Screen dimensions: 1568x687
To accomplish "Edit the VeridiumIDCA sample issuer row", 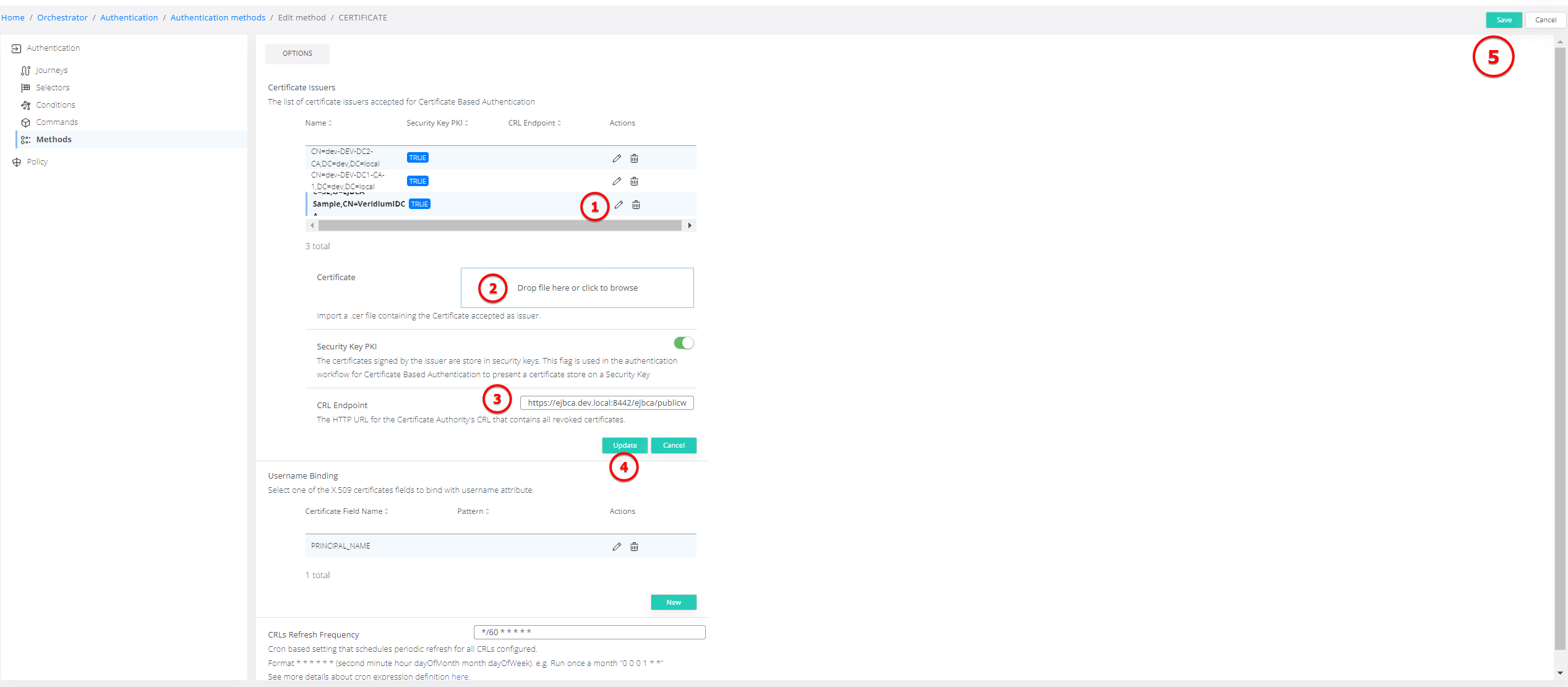I will (619, 205).
